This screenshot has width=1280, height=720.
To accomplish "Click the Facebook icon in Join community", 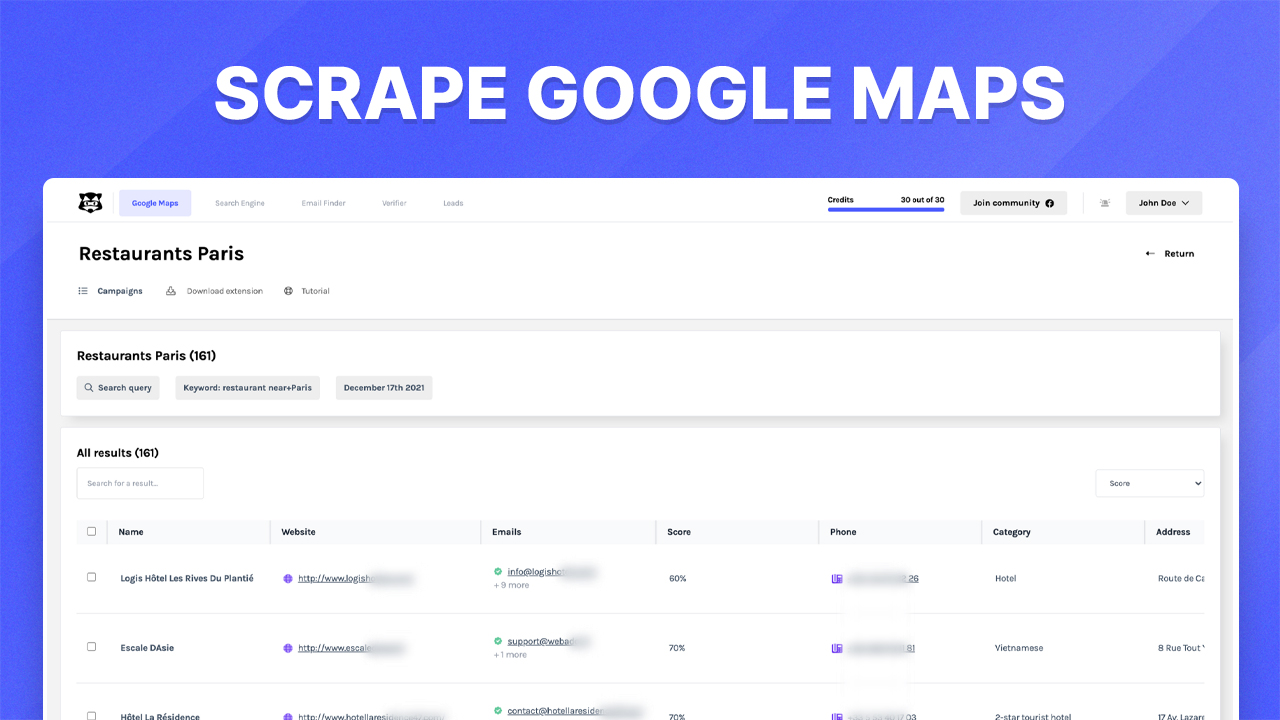I will pos(1048,202).
